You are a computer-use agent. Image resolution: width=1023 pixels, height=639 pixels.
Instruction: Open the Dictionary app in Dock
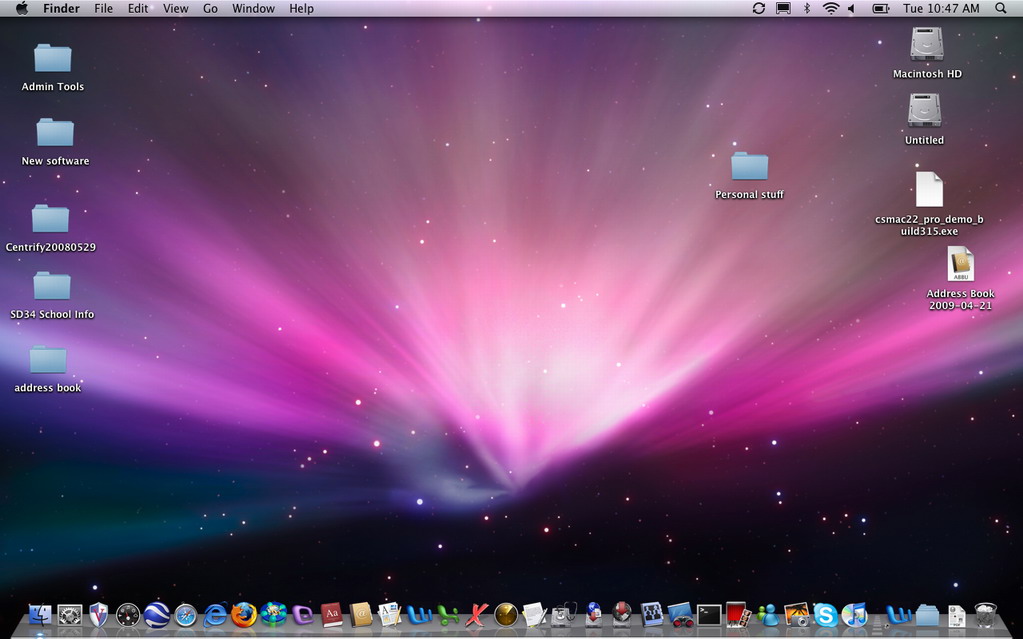coord(331,615)
